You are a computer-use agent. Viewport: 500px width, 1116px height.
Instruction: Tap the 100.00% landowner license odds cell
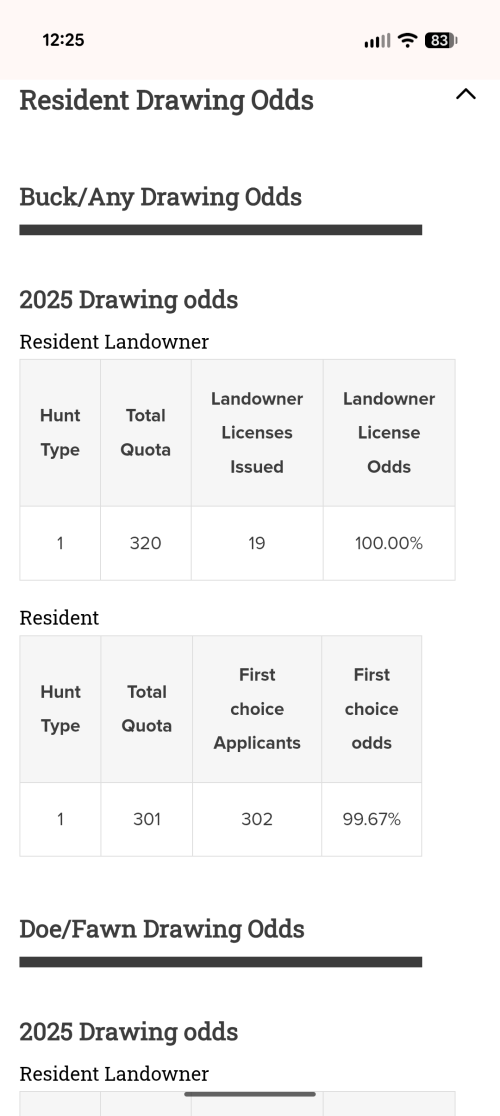click(389, 543)
